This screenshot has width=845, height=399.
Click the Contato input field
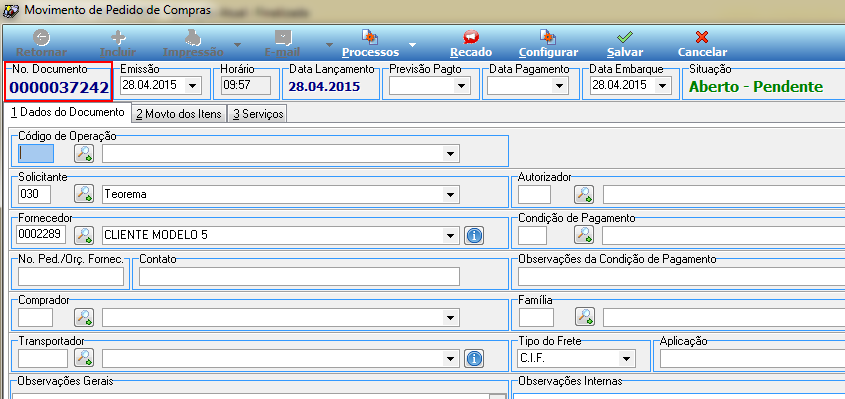click(299, 276)
